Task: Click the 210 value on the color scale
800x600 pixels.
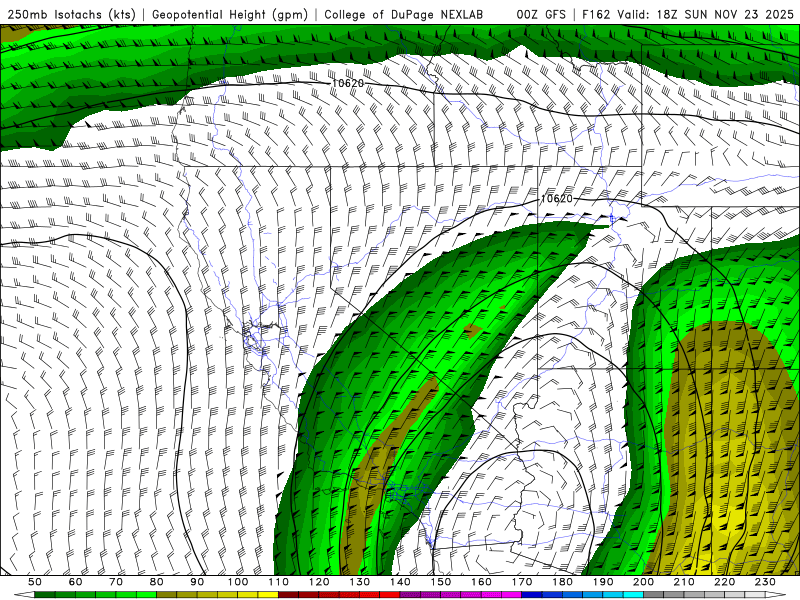Action: tap(684, 582)
